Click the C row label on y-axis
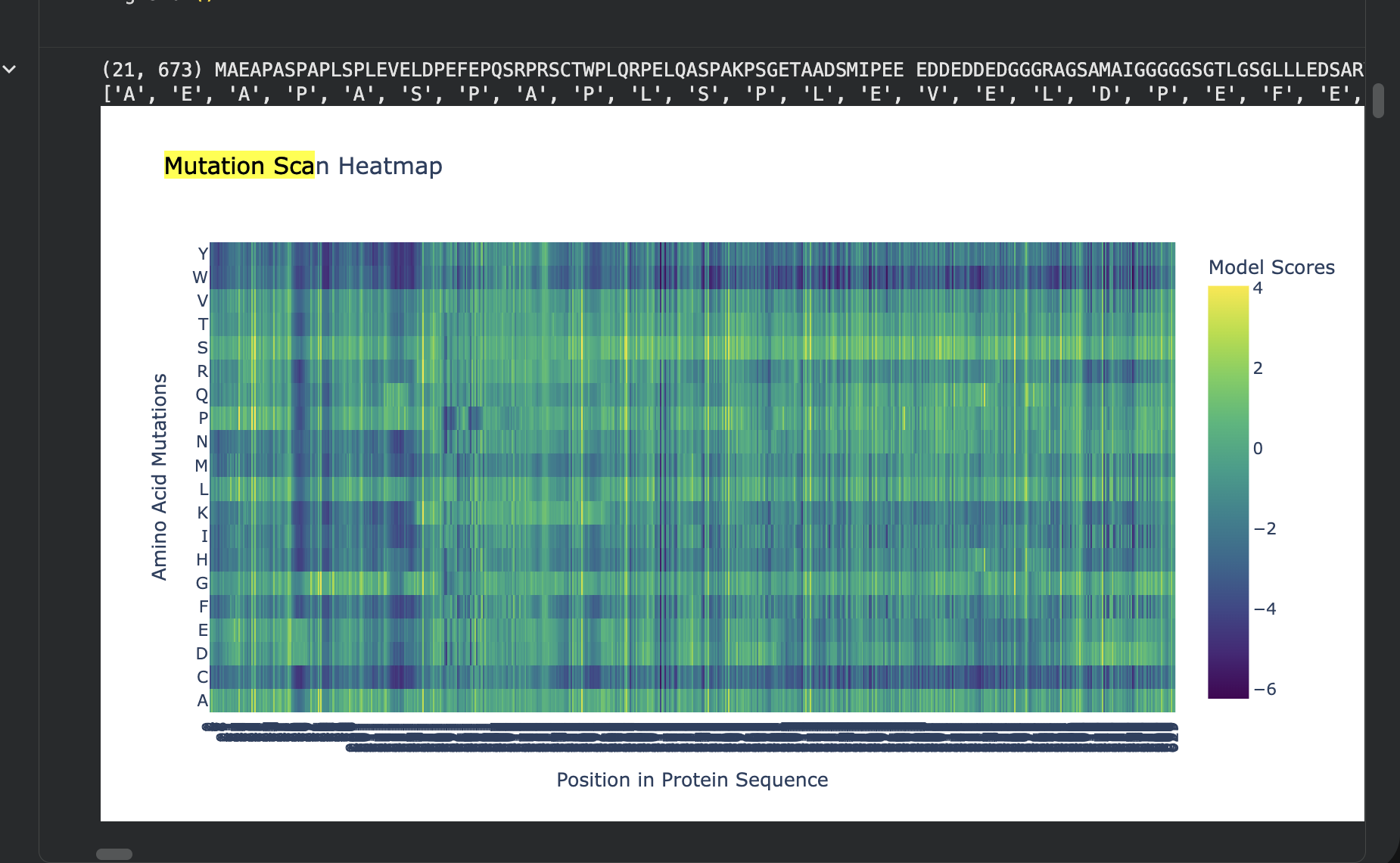This screenshot has height=863, width=1400. (x=202, y=677)
